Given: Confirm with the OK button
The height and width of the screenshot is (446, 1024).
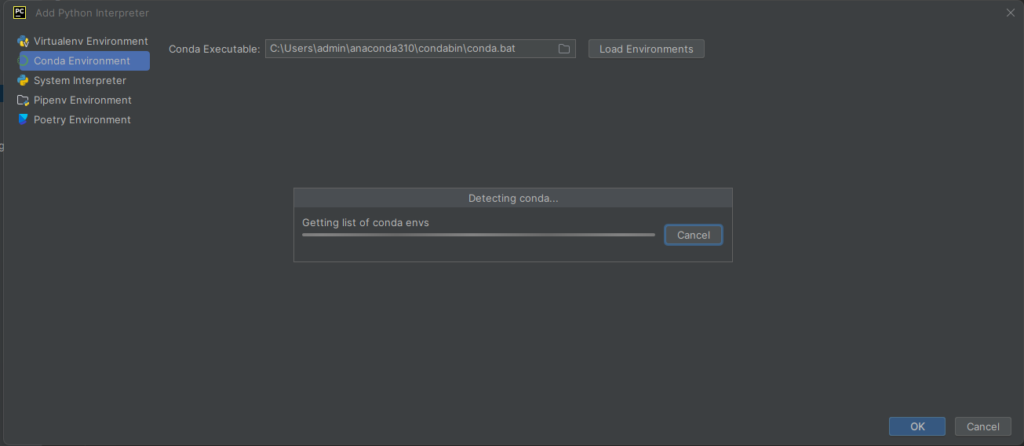Looking at the screenshot, I should (917, 426).
